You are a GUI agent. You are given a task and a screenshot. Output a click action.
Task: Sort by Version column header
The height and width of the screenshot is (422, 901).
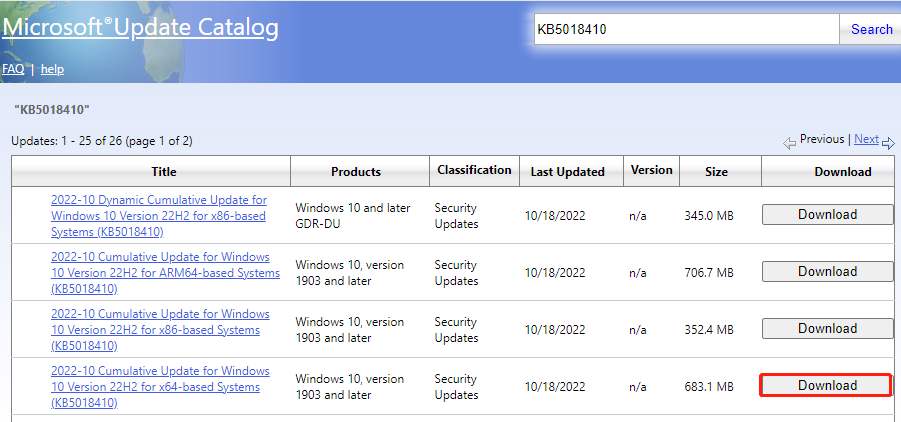[x=651, y=170]
